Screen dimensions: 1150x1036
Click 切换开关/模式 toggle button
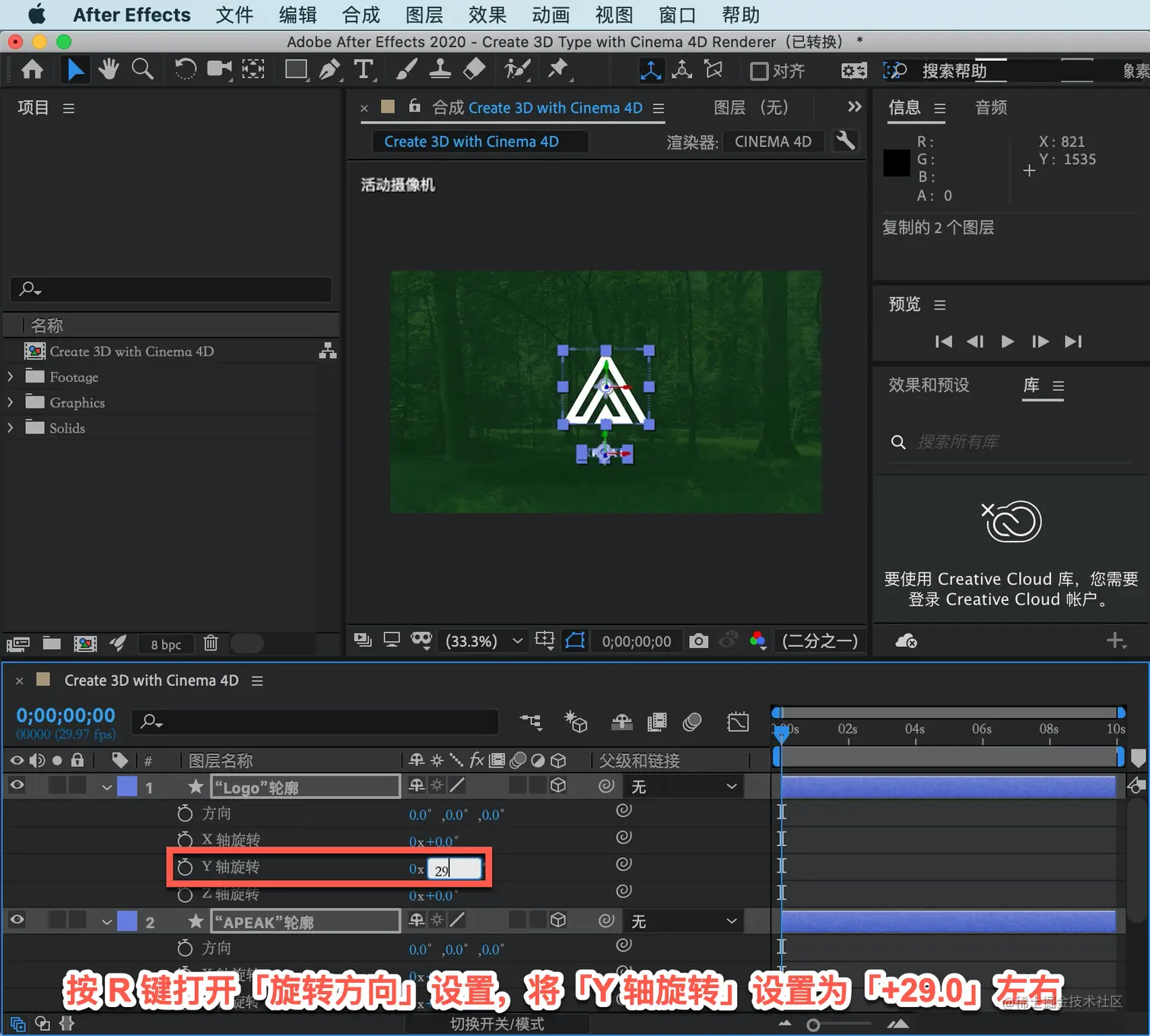[x=497, y=1024]
